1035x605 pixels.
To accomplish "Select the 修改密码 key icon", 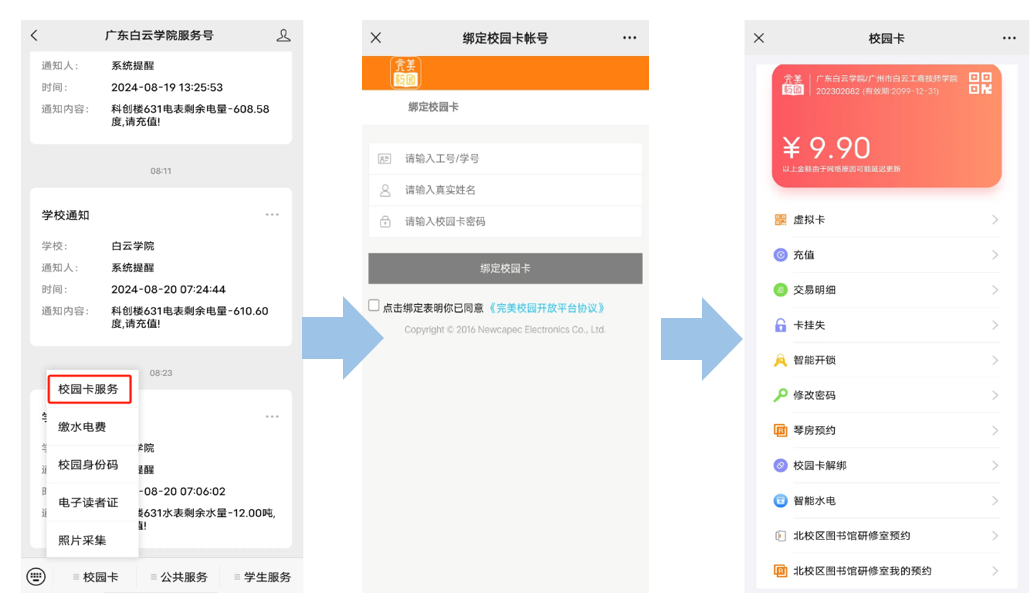I will click(780, 395).
